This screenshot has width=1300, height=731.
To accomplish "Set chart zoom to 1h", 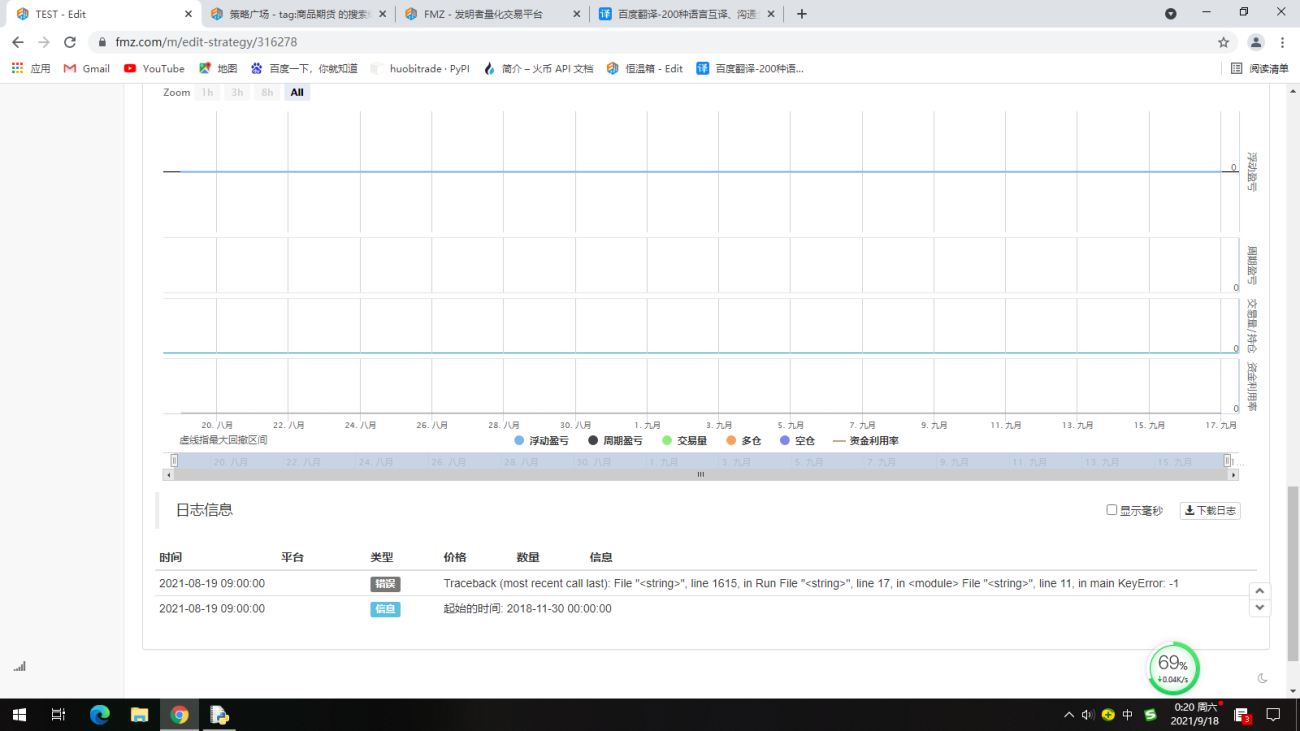I will click(207, 92).
